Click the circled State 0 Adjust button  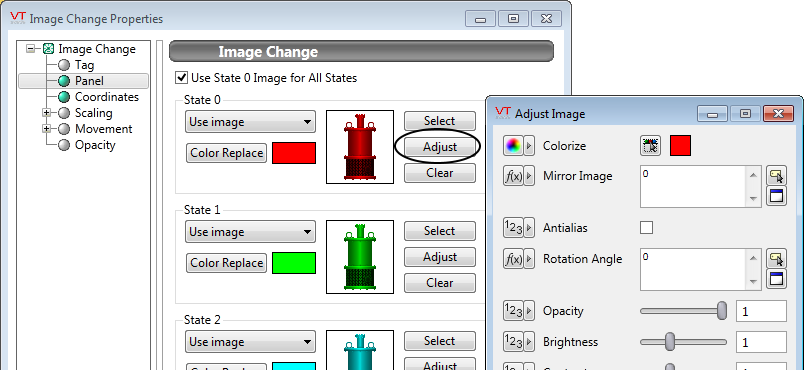[440, 147]
